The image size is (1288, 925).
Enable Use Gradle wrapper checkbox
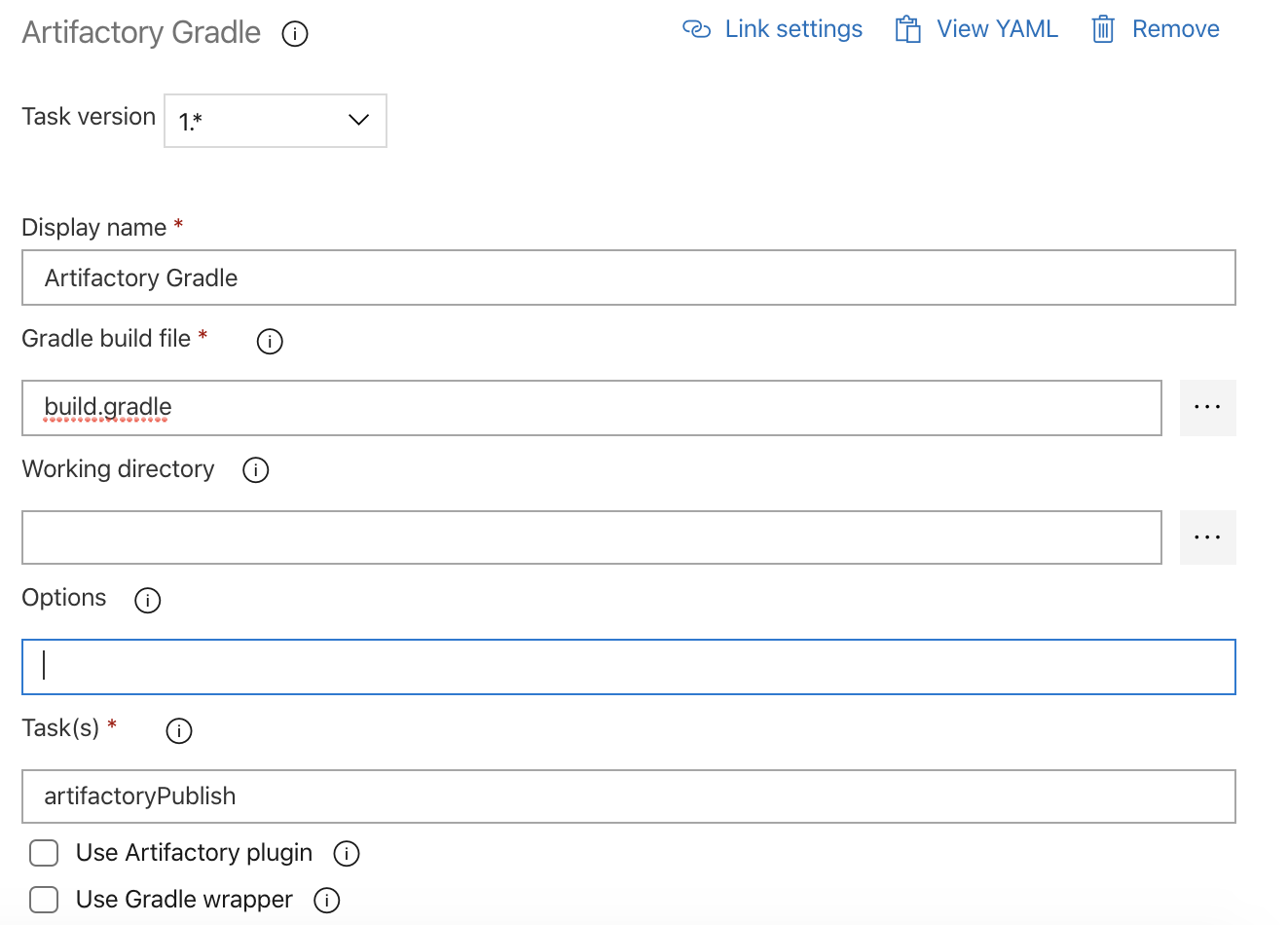pyautogui.click(x=44, y=900)
